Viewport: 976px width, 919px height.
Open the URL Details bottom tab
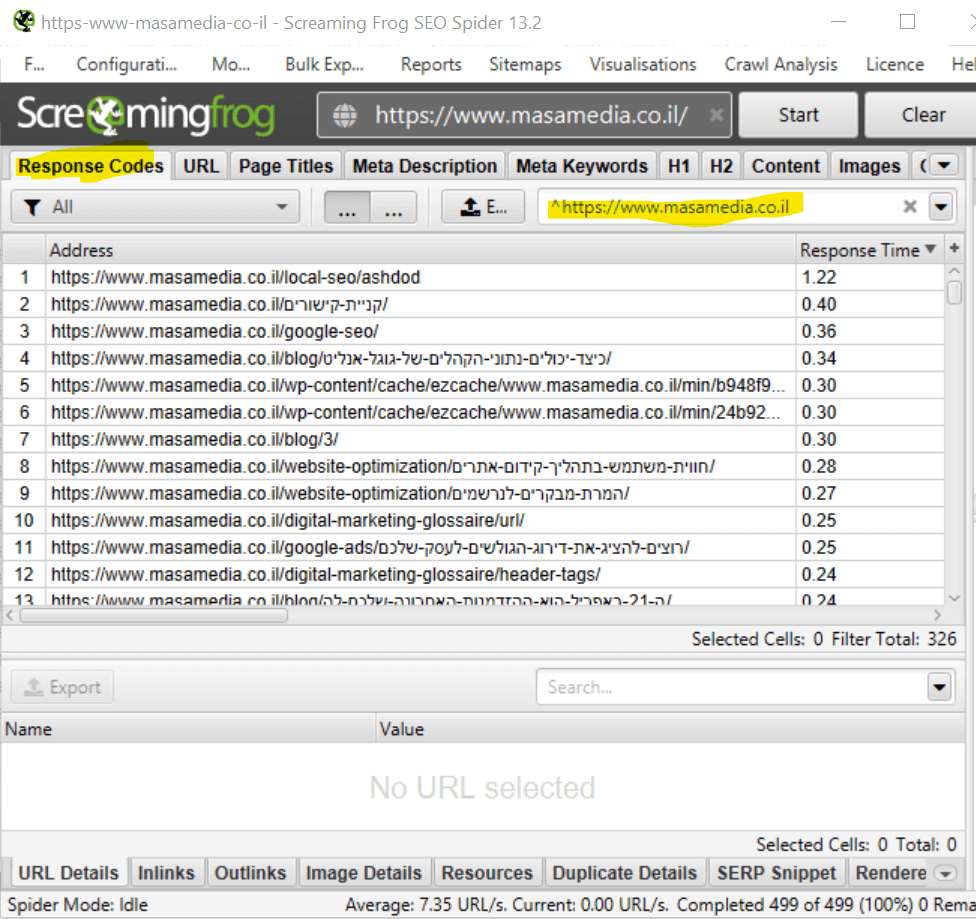coord(68,873)
